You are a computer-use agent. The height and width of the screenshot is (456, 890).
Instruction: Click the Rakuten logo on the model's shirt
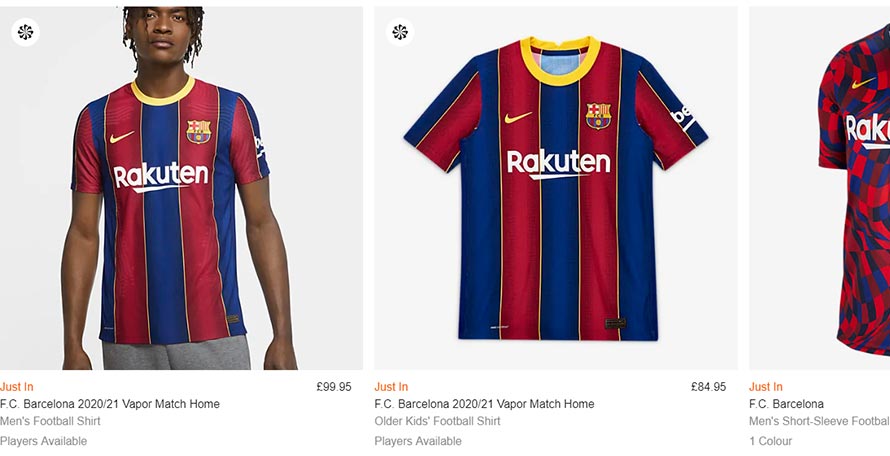(x=161, y=177)
